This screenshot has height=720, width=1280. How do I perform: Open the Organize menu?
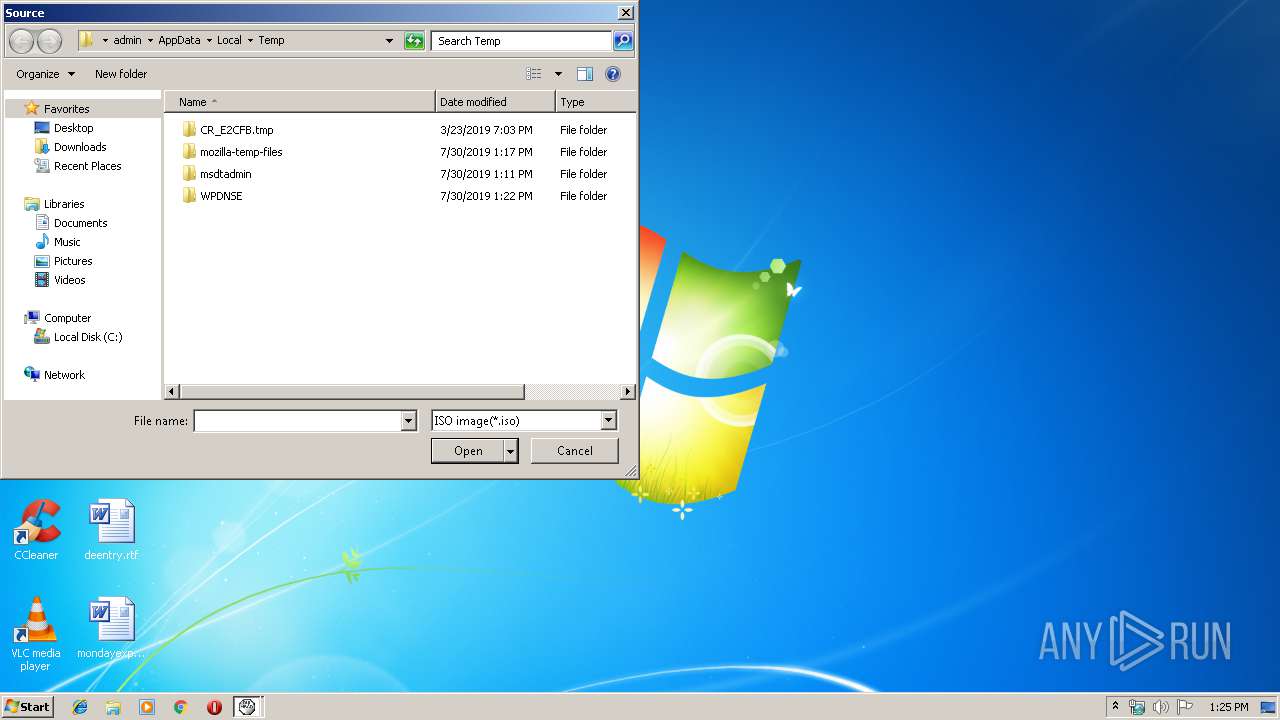(45, 74)
